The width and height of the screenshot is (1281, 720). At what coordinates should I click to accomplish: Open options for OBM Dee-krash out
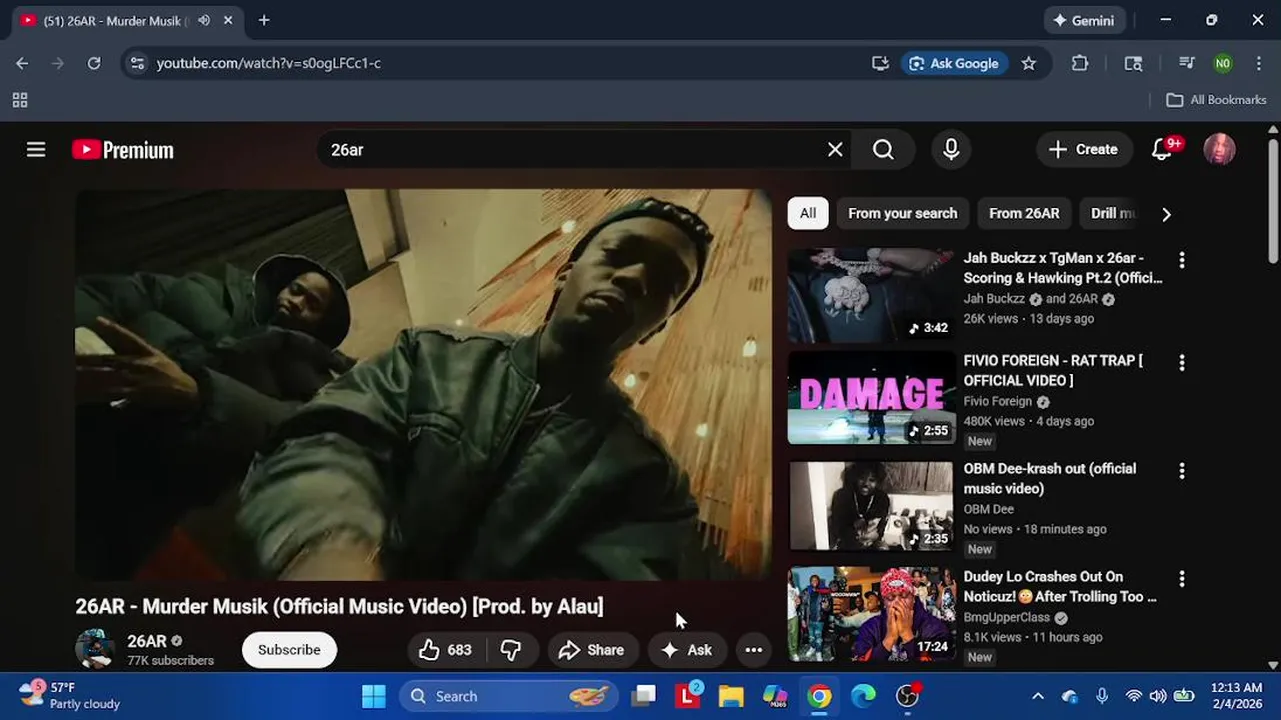[x=1182, y=471]
